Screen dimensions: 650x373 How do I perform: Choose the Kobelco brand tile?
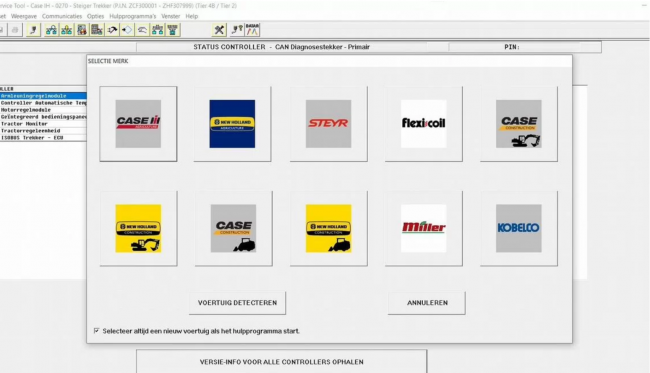click(x=519, y=228)
